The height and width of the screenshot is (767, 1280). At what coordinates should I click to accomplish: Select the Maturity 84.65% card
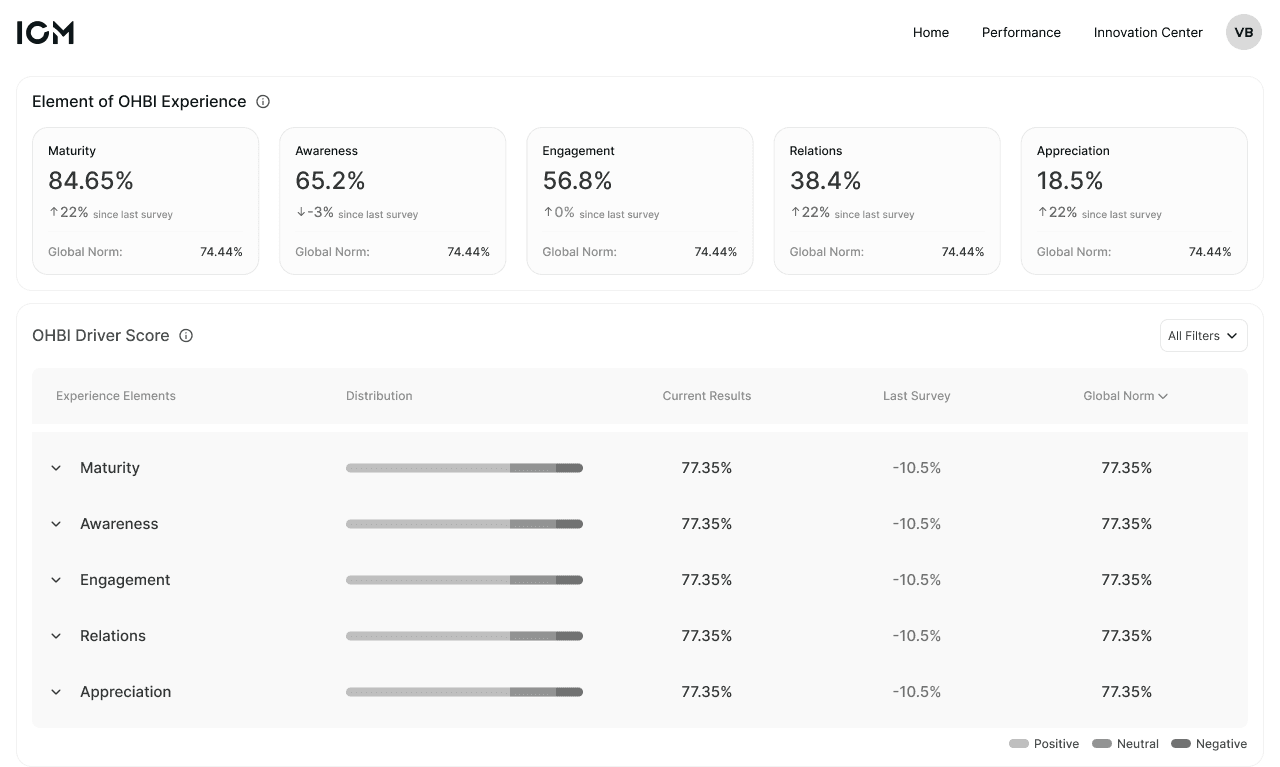click(x=145, y=200)
